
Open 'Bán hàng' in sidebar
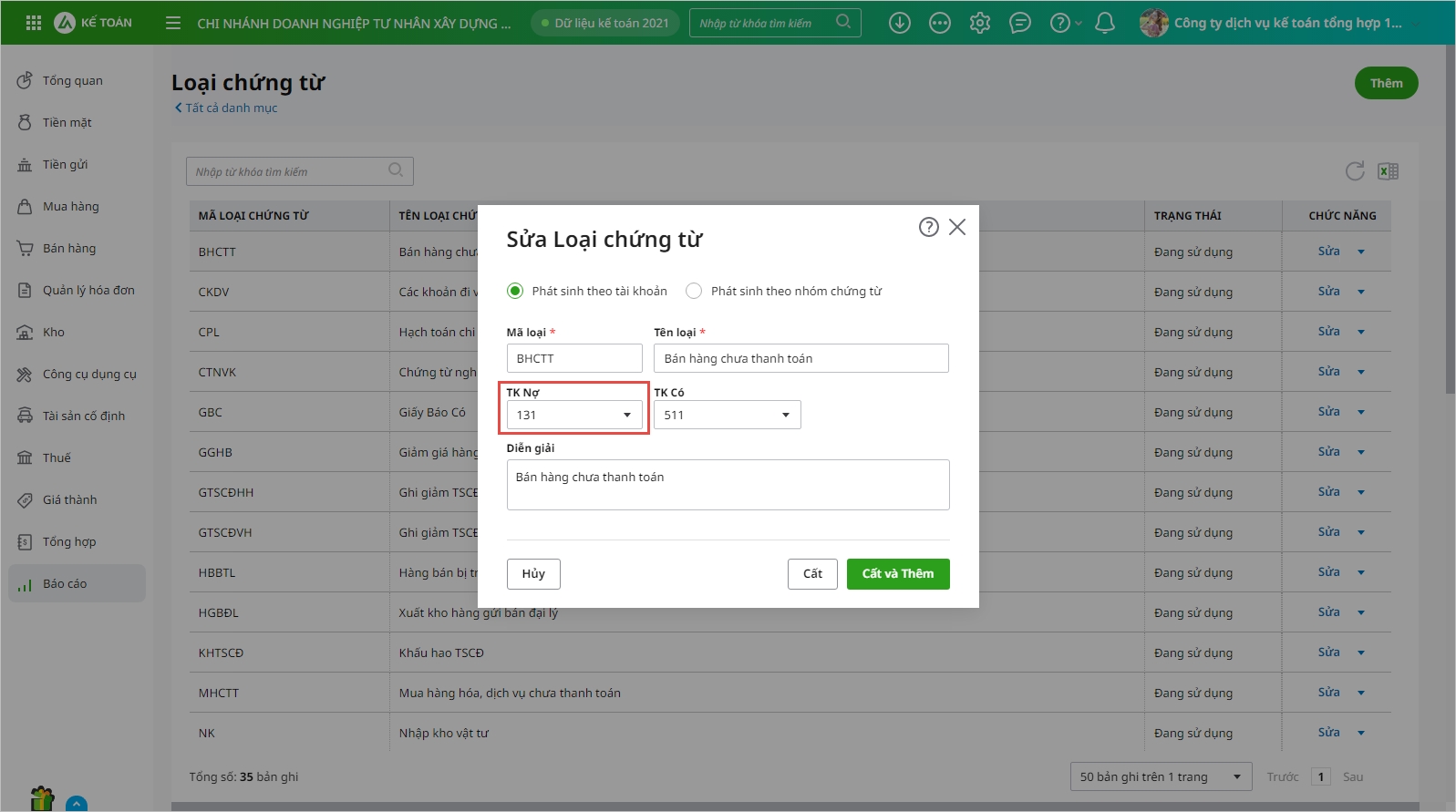[69, 249]
